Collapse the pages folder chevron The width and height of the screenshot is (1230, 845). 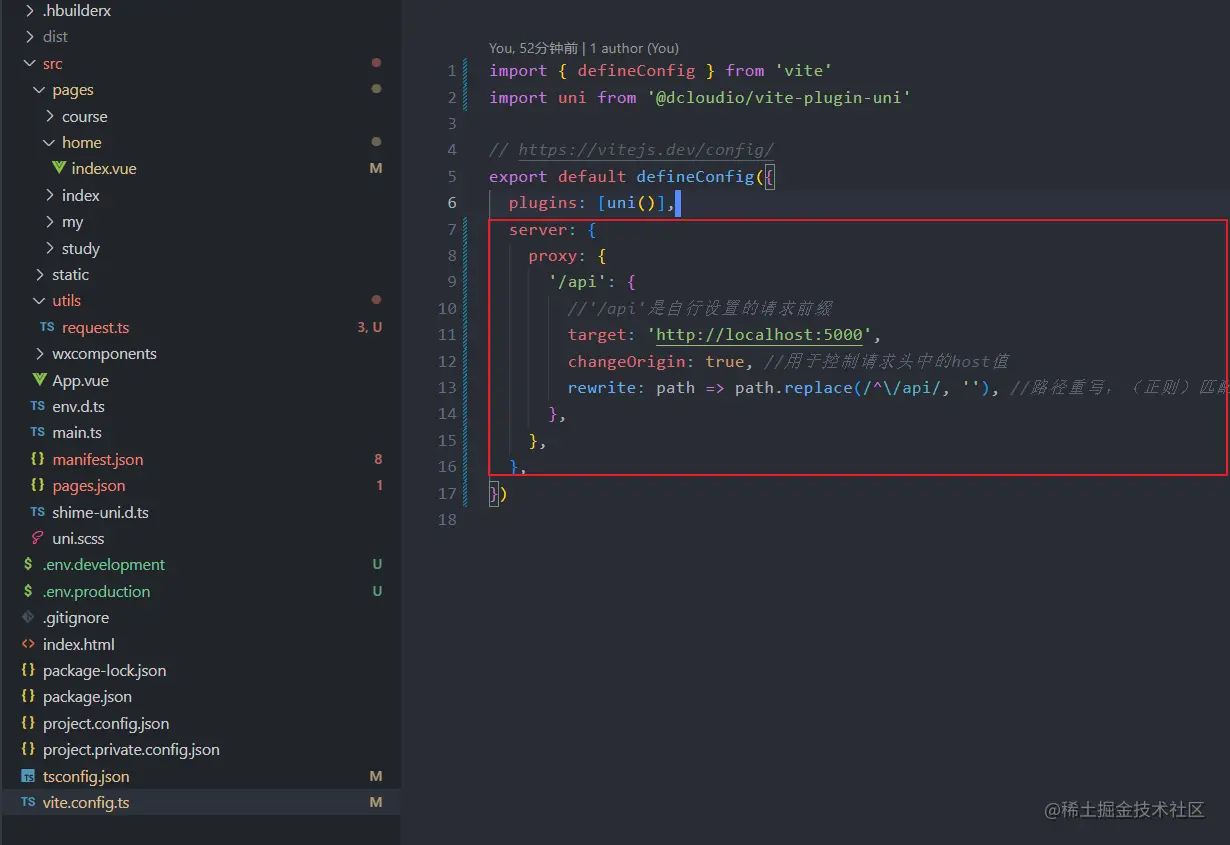coord(39,90)
